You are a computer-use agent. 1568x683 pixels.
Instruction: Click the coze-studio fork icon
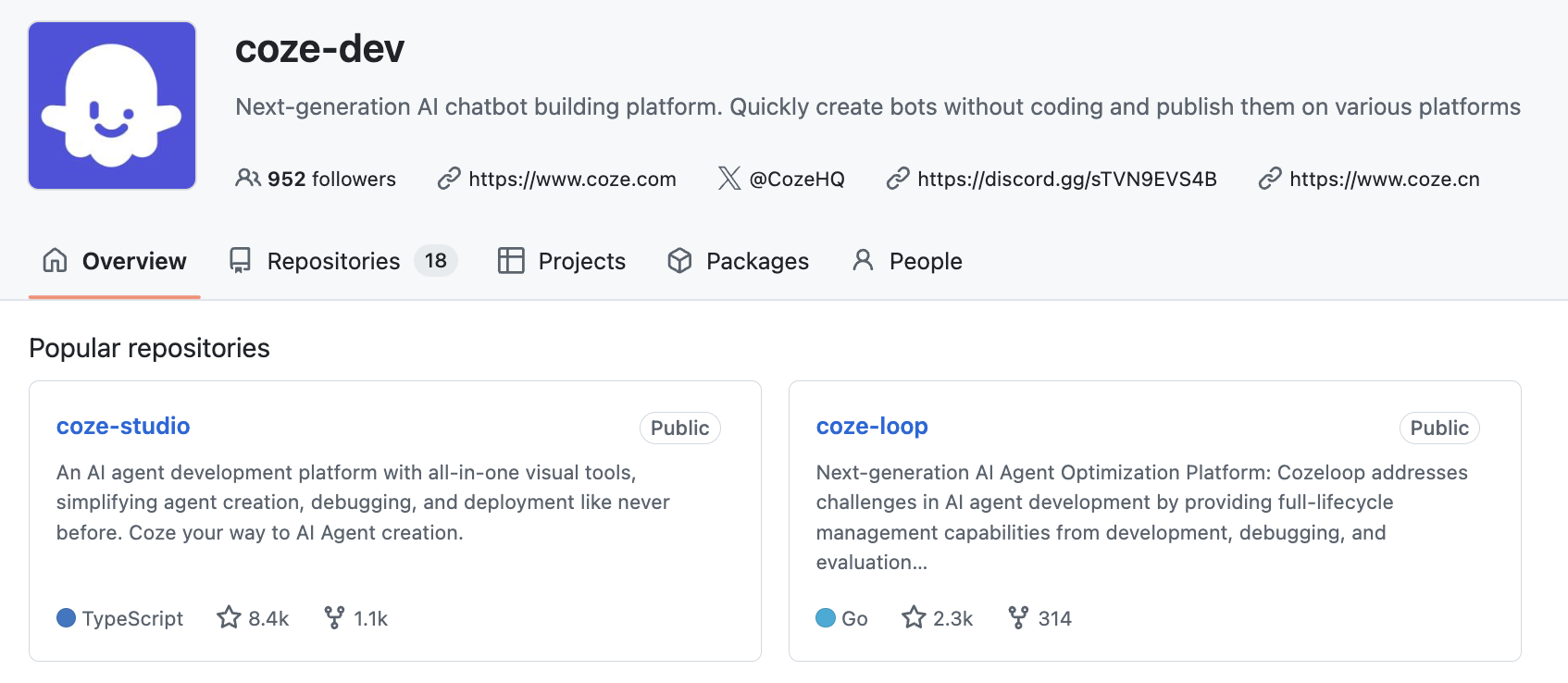[334, 617]
